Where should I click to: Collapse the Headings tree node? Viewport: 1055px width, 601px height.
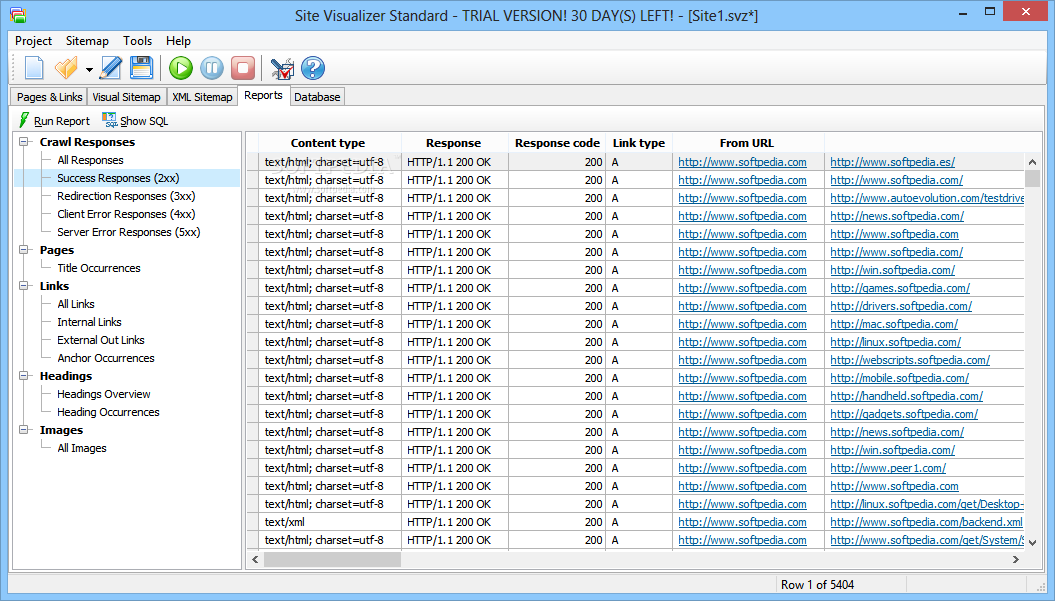point(24,376)
